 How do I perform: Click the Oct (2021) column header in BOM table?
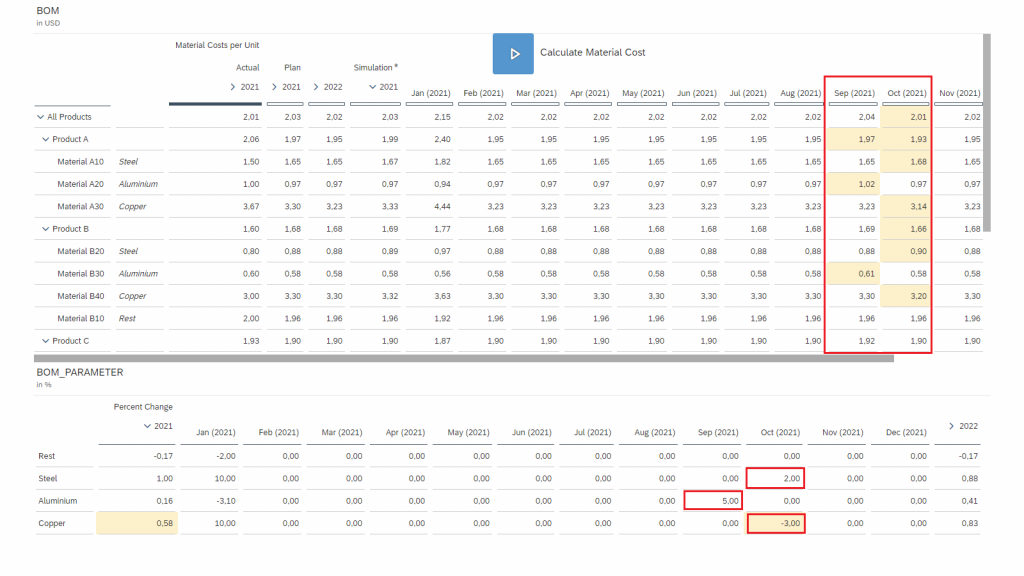pos(906,93)
